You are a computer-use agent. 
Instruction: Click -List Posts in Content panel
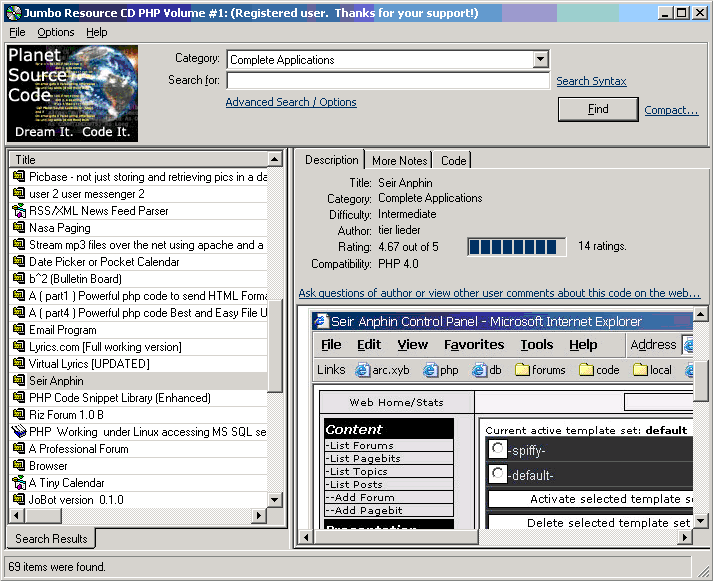click(x=389, y=484)
